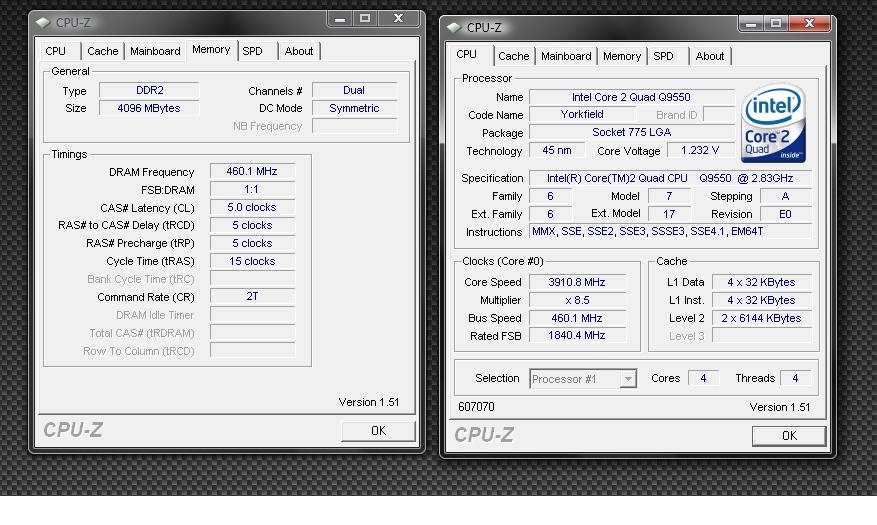
Task: Click OK in the CPU window
Action: [x=789, y=436]
